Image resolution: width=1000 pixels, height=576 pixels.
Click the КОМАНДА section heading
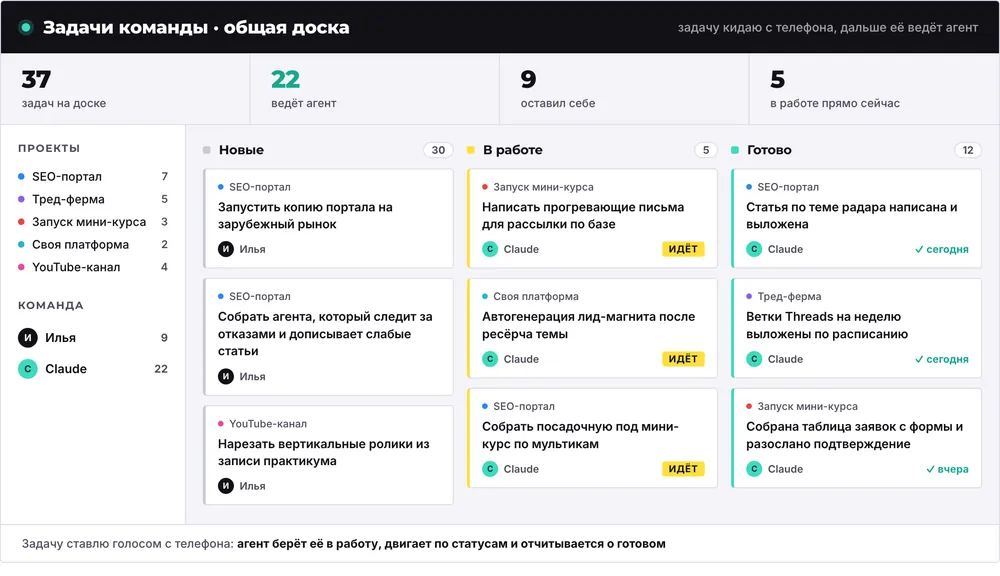pyautogui.click(x=50, y=305)
